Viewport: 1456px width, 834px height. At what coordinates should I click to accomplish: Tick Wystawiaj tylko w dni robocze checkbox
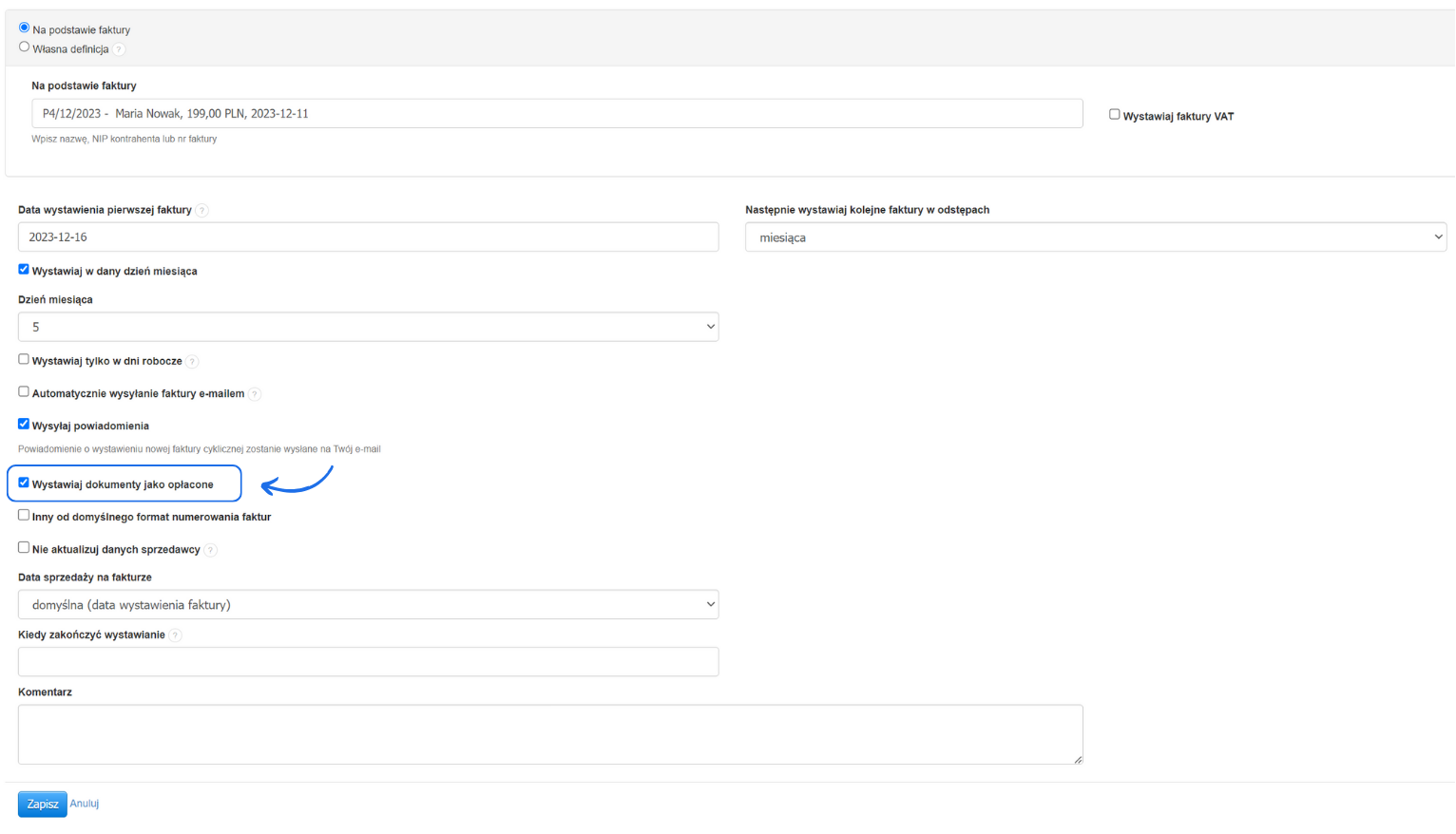pyautogui.click(x=24, y=359)
